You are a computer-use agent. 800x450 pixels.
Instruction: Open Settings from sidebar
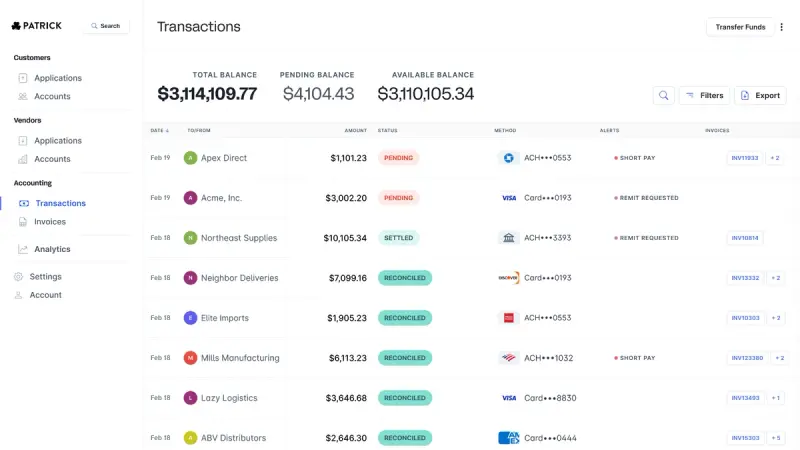(x=45, y=276)
